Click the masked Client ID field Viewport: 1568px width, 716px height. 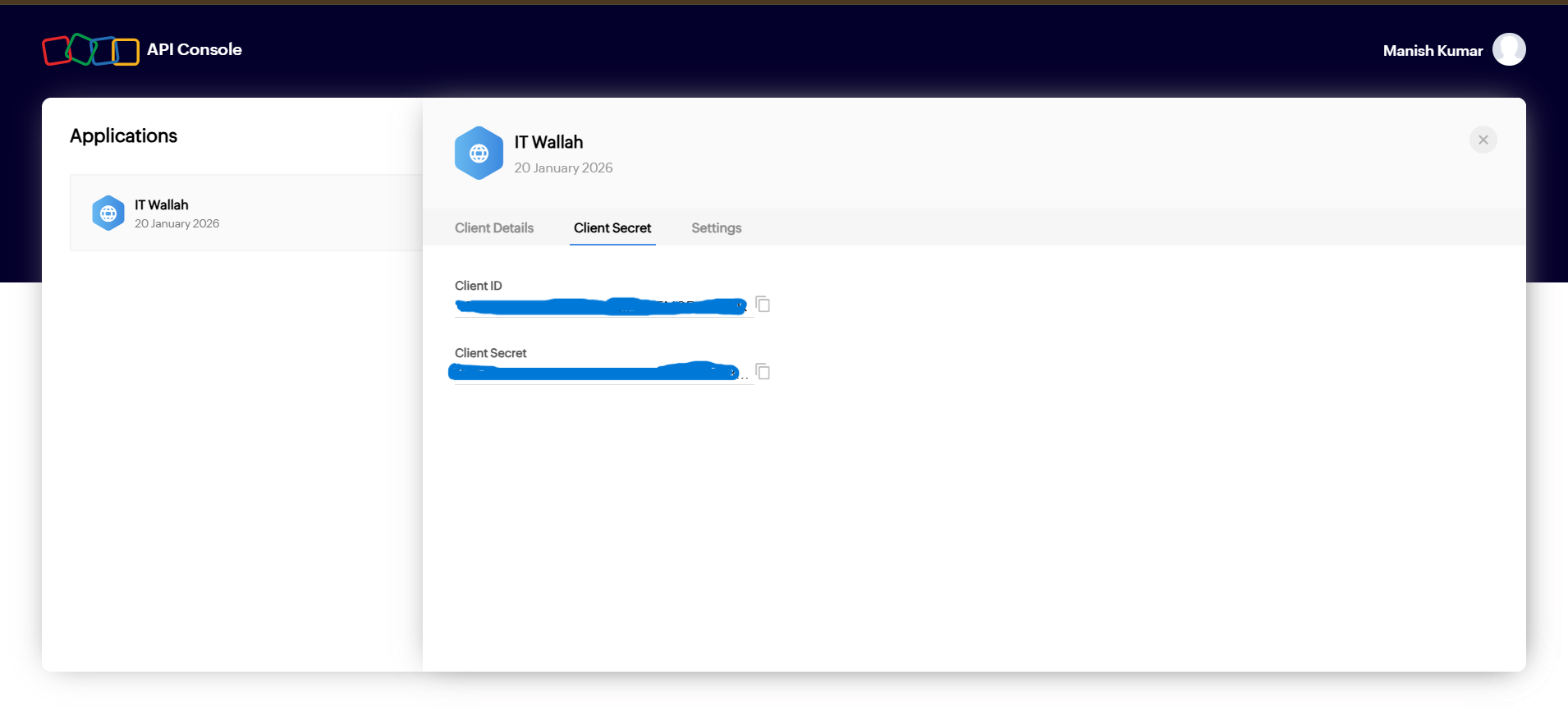point(603,306)
